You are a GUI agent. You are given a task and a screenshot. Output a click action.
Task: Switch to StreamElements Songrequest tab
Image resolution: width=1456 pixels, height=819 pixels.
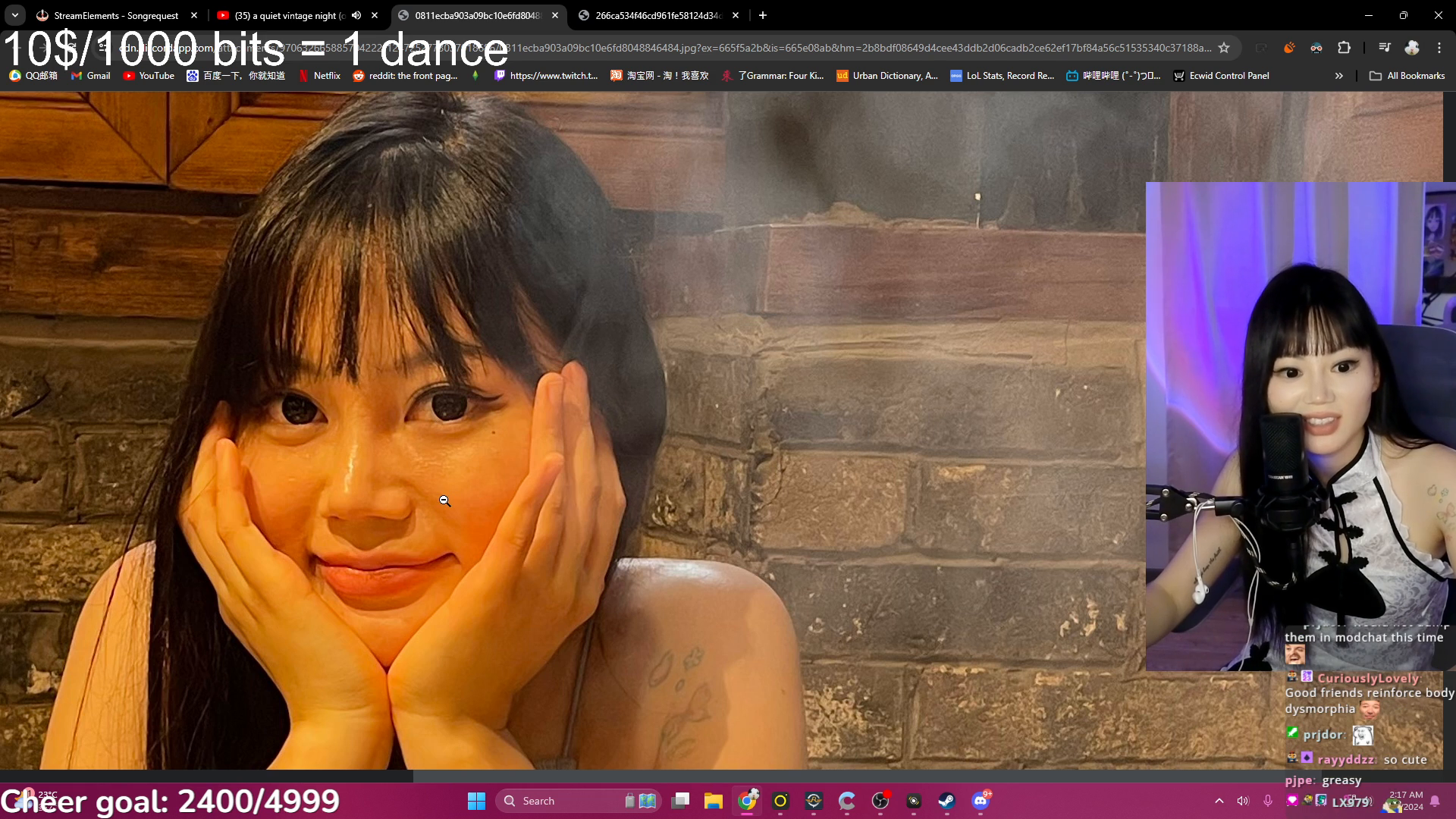[x=115, y=15]
